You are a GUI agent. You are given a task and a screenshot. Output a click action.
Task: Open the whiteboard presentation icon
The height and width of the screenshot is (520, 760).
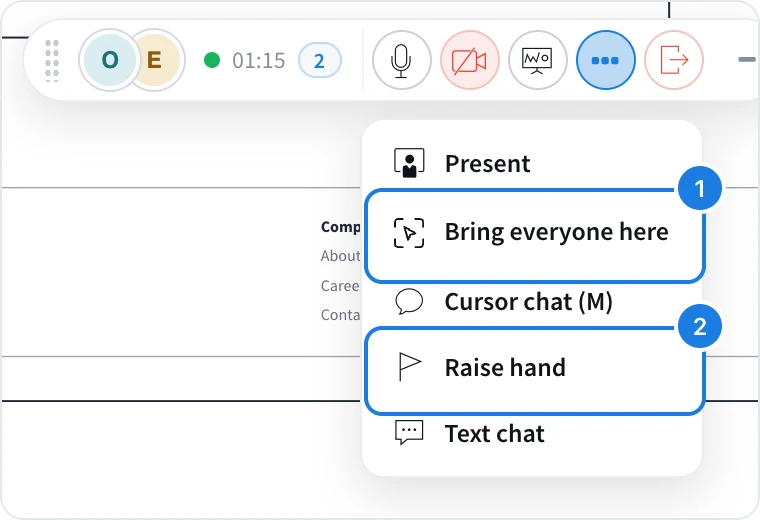537,60
